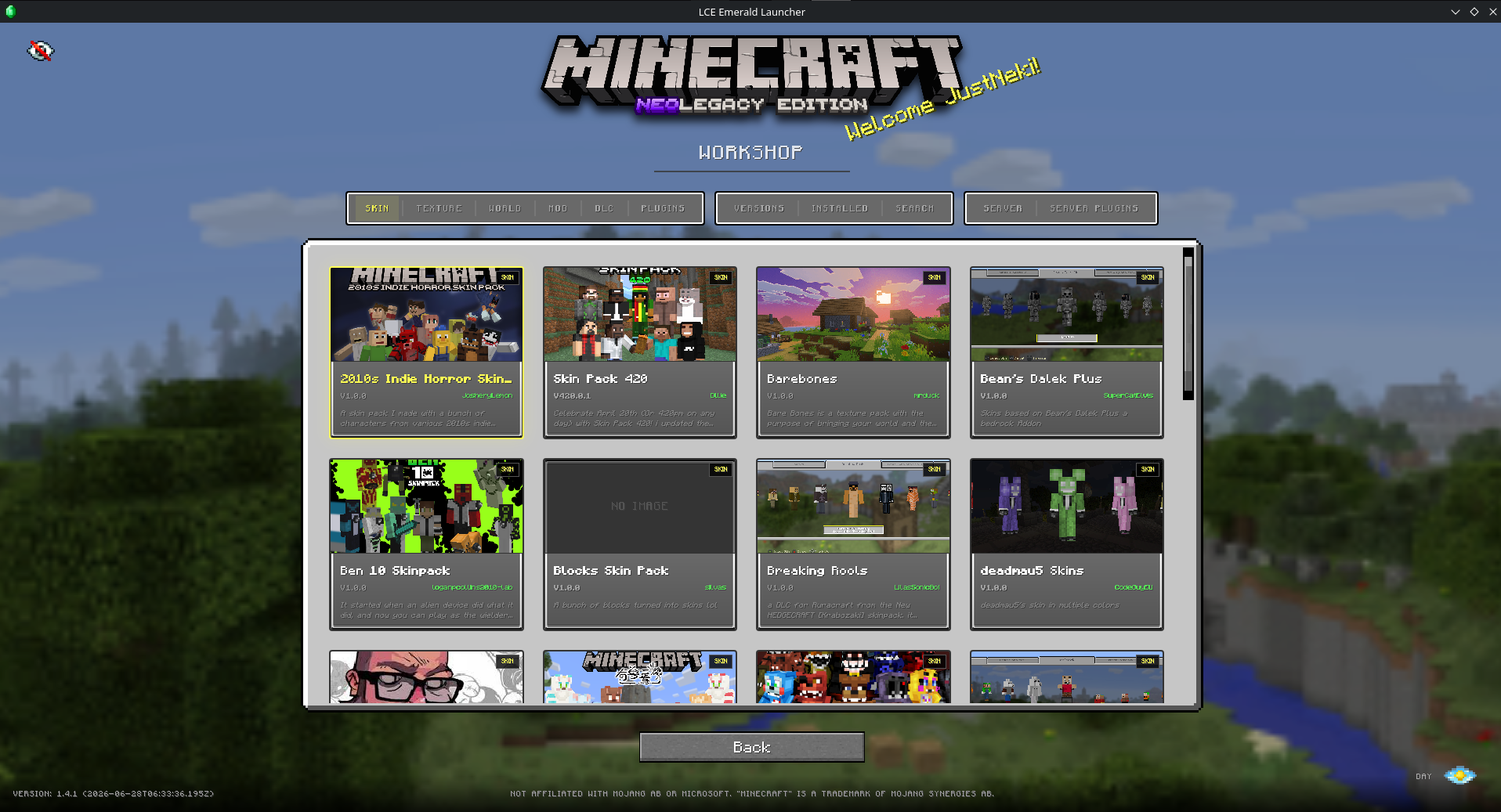This screenshot has width=1501, height=812.
Task: Click the V1.0.0 version on the Barebones card
Action: pos(780,396)
